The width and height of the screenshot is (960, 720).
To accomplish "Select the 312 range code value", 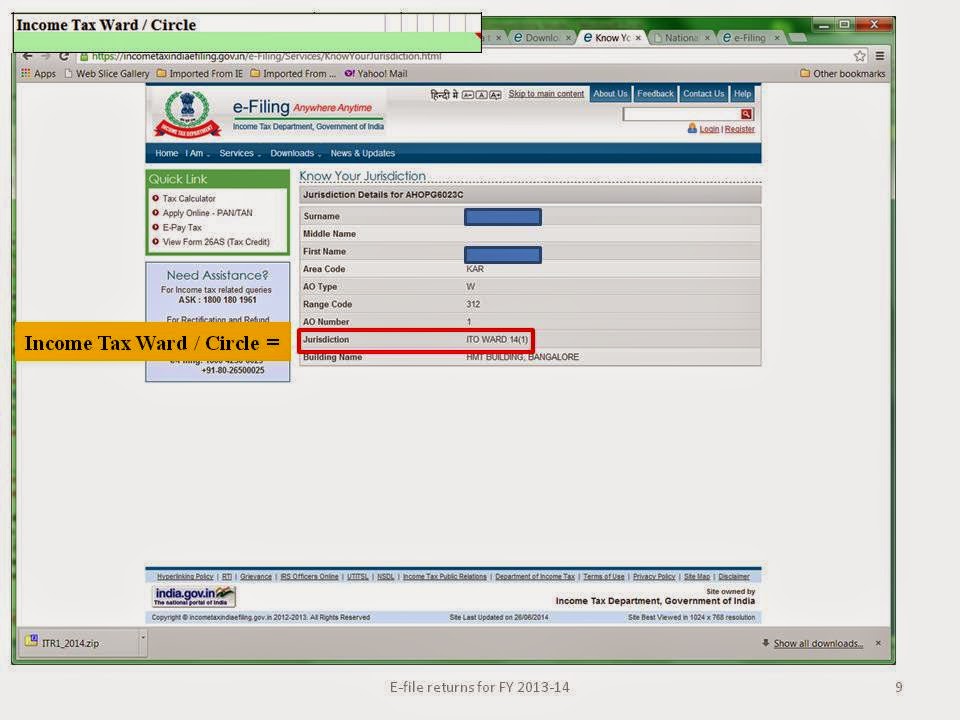I will (x=473, y=304).
